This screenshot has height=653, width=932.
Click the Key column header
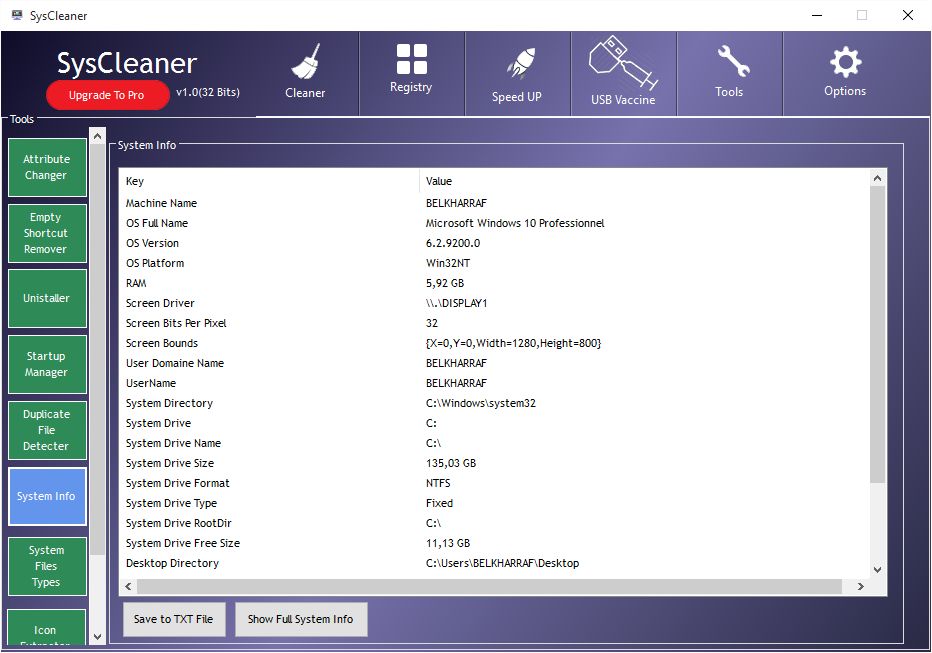point(270,181)
